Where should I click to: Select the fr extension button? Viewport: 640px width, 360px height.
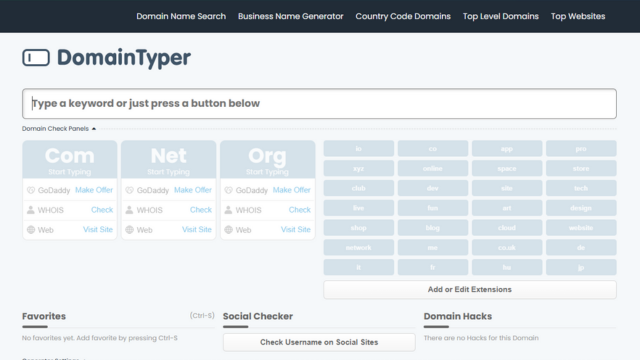pyautogui.click(x=433, y=267)
